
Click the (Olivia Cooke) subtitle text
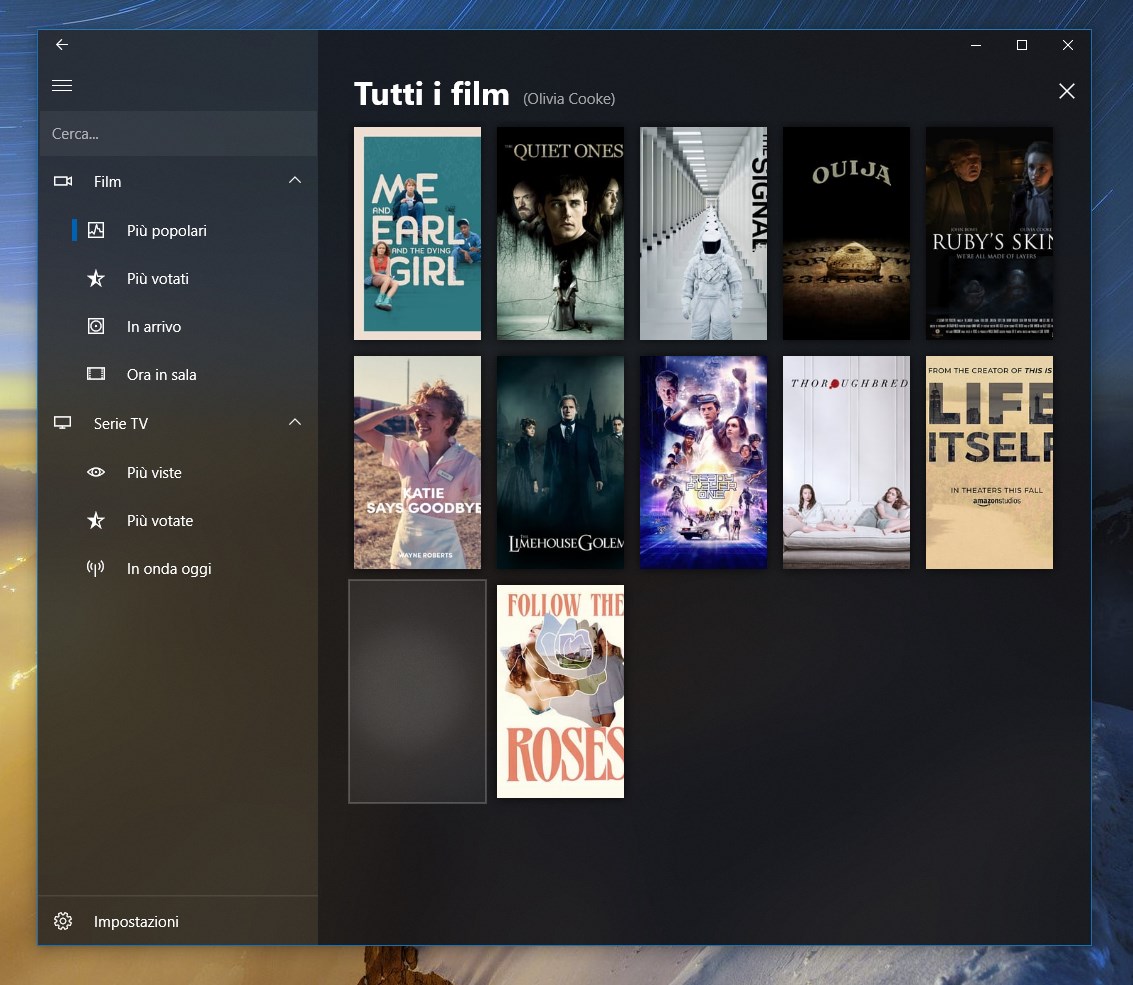tap(569, 99)
